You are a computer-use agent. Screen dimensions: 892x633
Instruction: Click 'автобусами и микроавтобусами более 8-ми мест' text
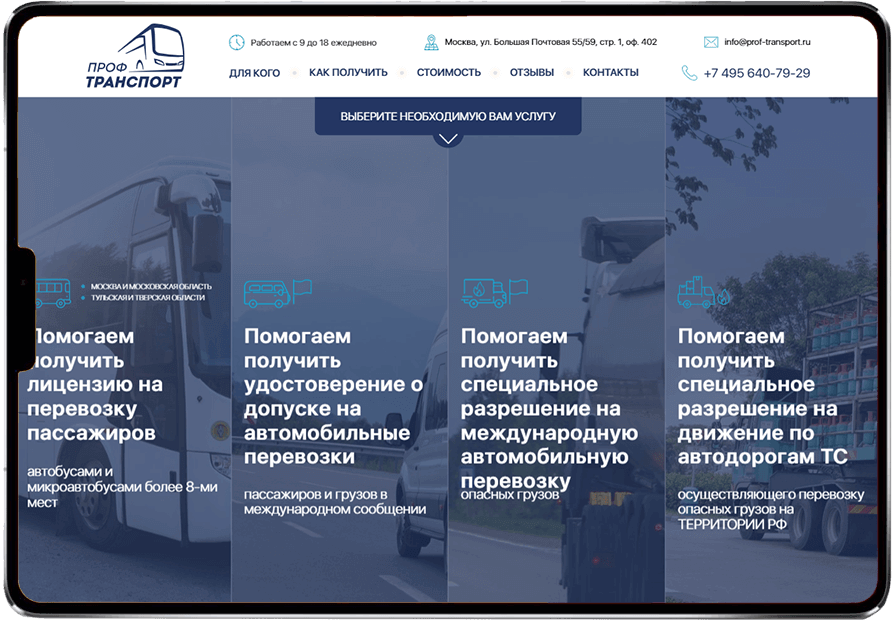pos(122,487)
